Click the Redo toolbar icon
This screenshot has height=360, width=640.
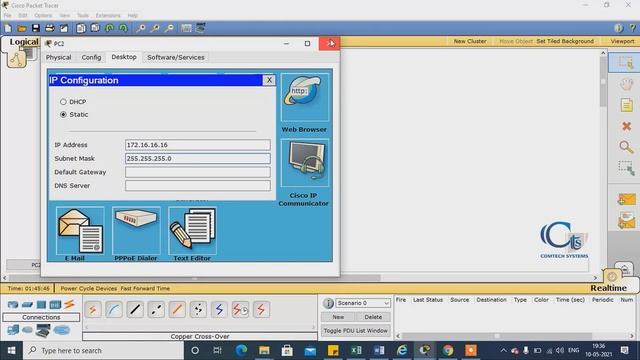click(123, 28)
